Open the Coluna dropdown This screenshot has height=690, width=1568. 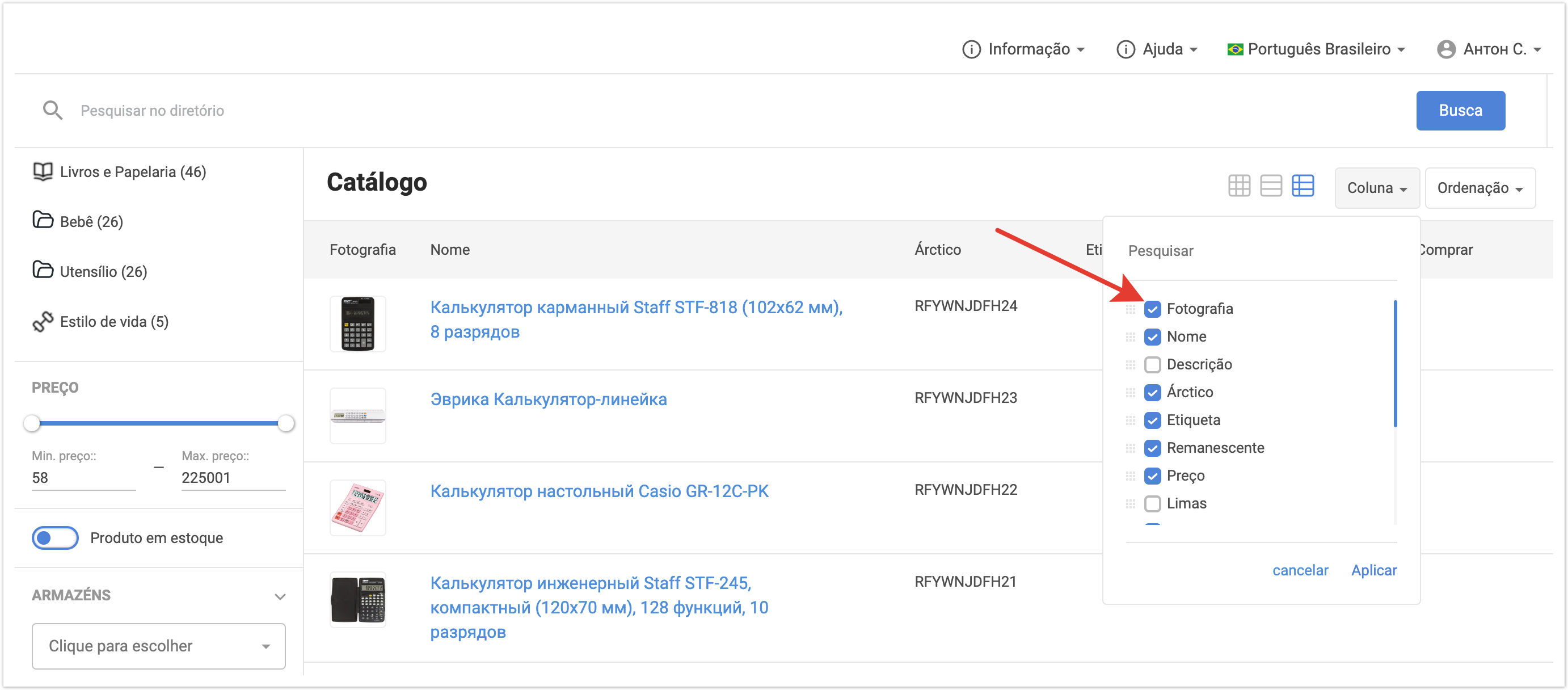[x=1376, y=188]
